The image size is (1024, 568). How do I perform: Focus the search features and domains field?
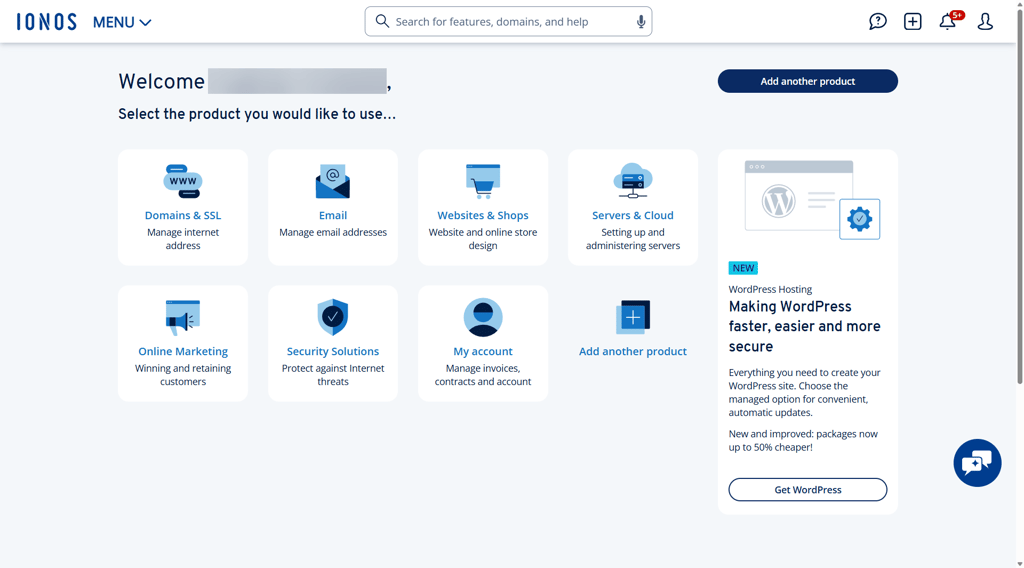coord(508,22)
